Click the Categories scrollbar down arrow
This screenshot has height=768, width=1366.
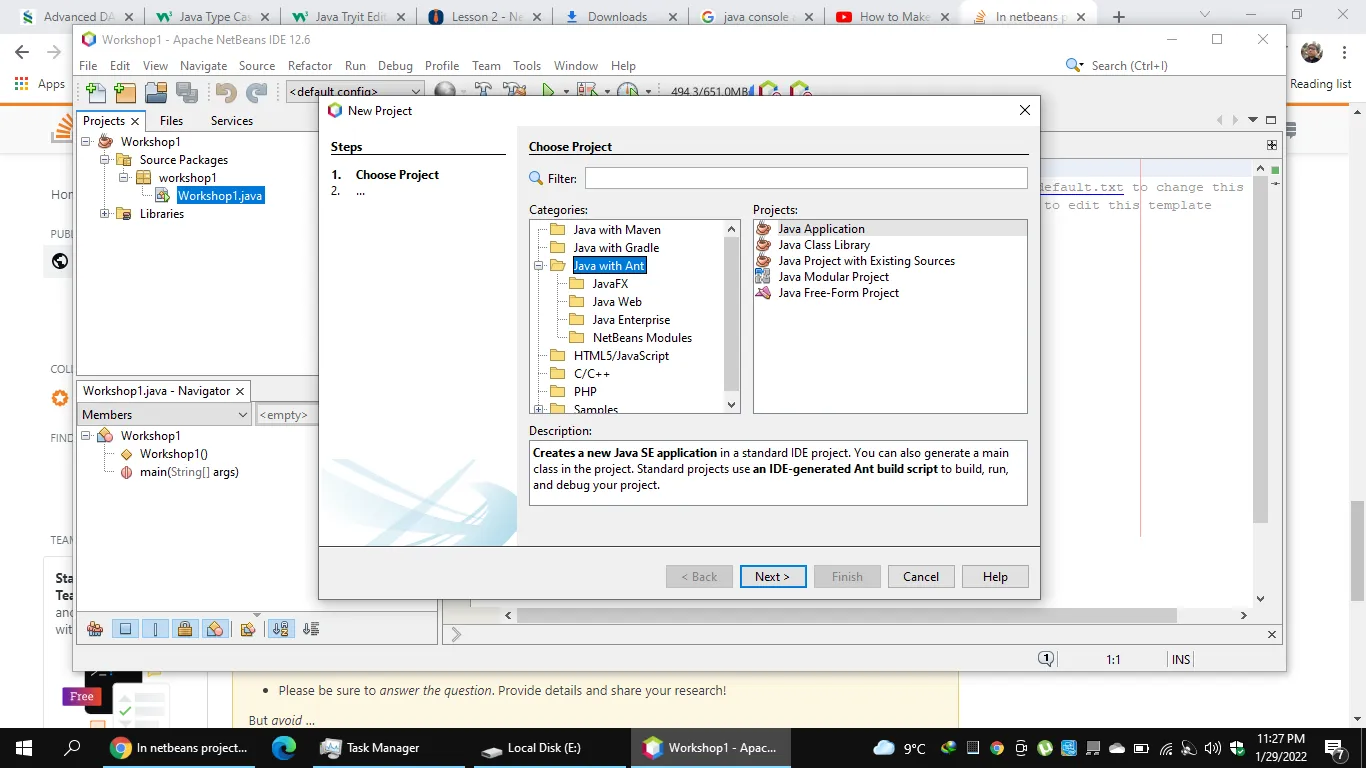[x=732, y=405]
